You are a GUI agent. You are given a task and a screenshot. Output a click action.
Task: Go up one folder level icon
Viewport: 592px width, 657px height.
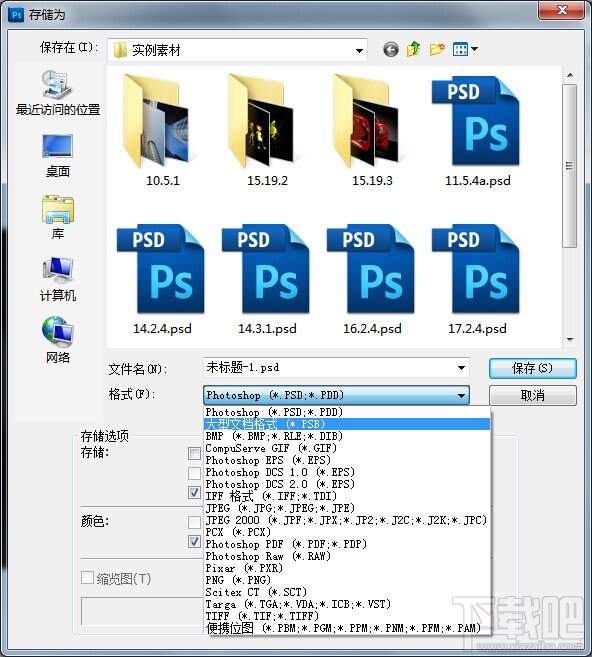414,49
